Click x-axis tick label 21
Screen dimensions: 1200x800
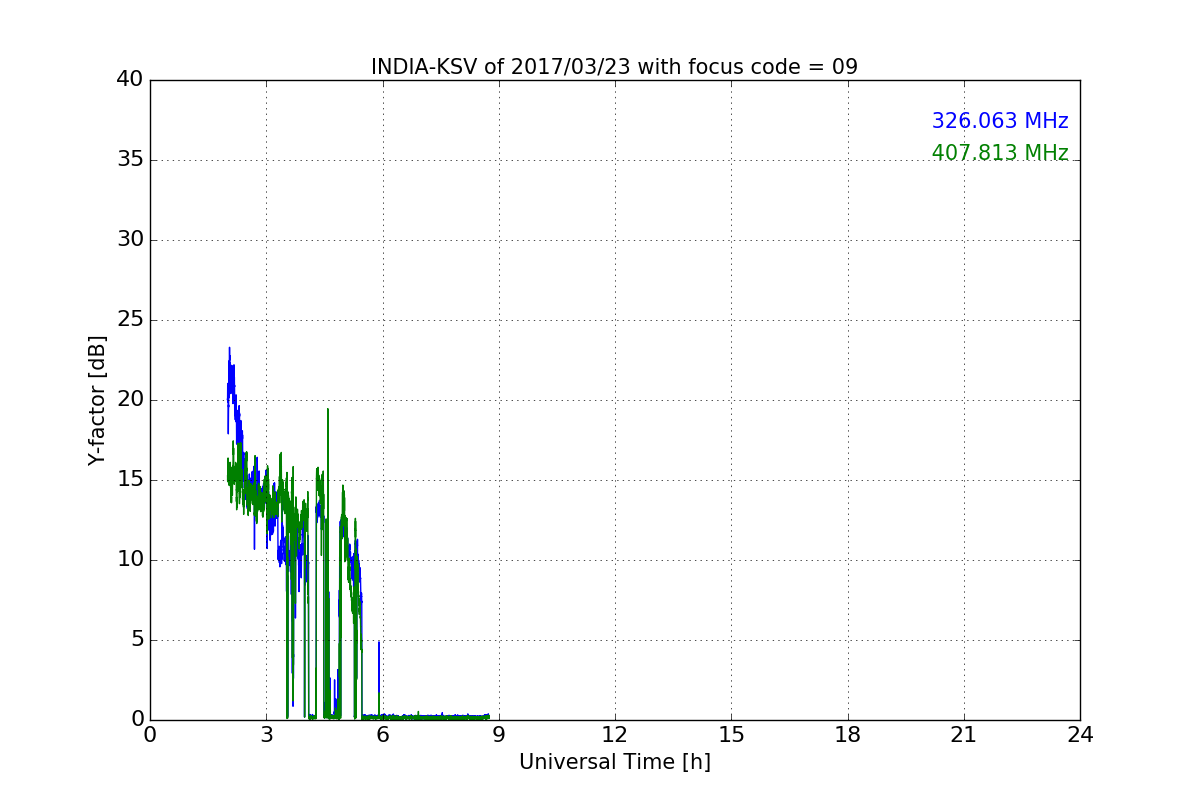[964, 735]
